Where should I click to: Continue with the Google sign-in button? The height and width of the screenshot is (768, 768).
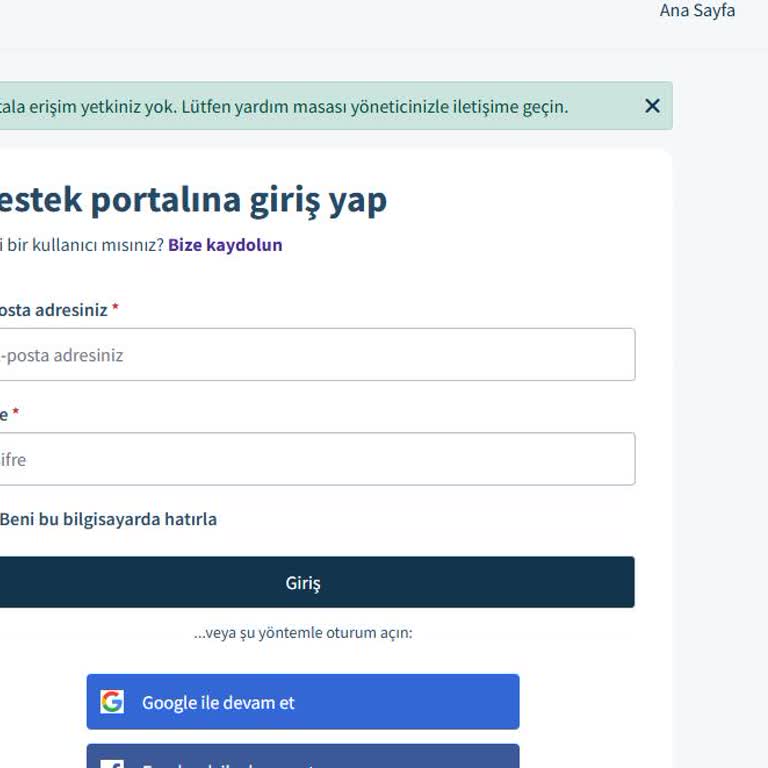pos(303,702)
